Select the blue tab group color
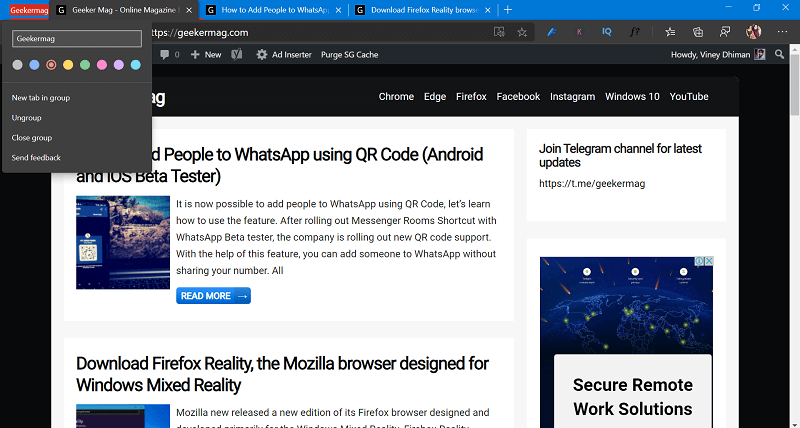This screenshot has width=800, height=428. point(34,65)
